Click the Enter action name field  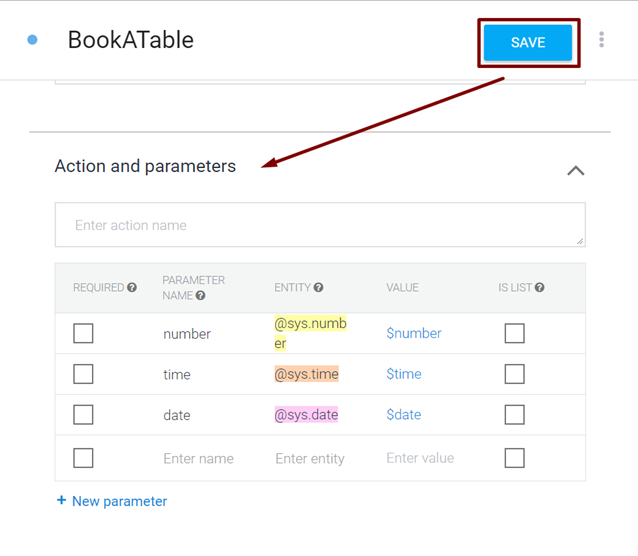pyautogui.click(x=319, y=225)
